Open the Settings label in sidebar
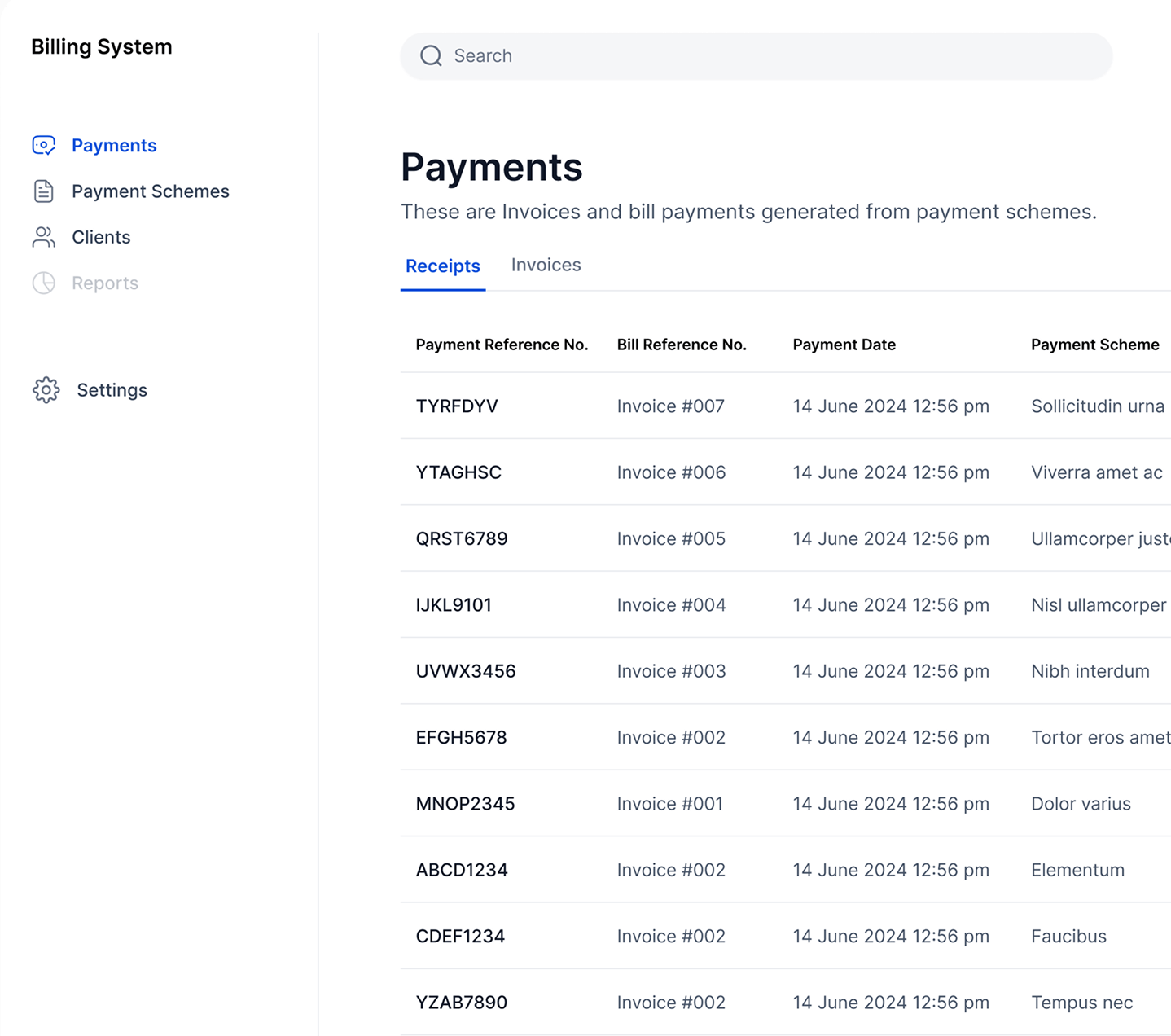 112,390
